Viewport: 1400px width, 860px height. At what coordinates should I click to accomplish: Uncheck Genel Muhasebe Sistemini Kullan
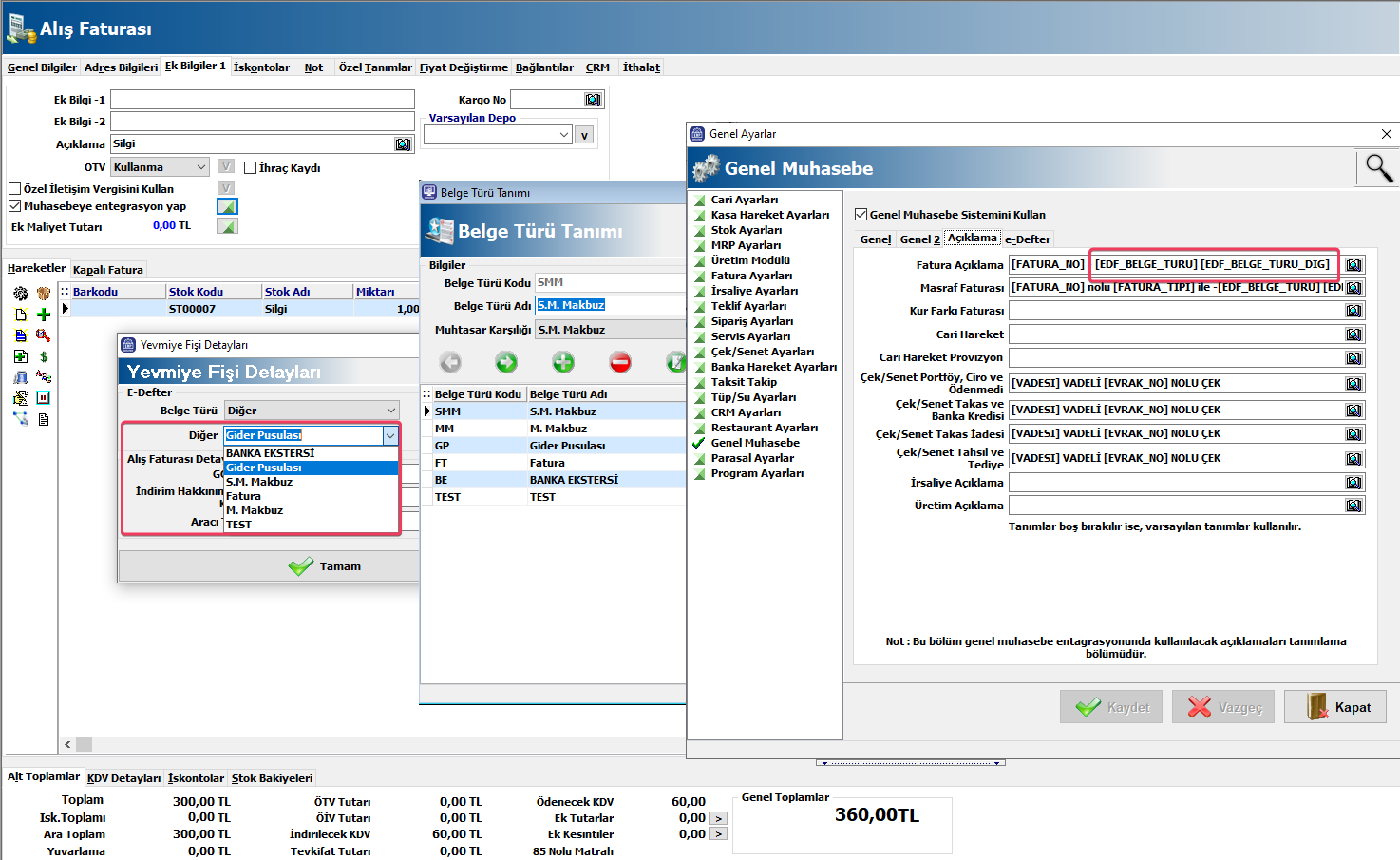pyautogui.click(x=861, y=215)
